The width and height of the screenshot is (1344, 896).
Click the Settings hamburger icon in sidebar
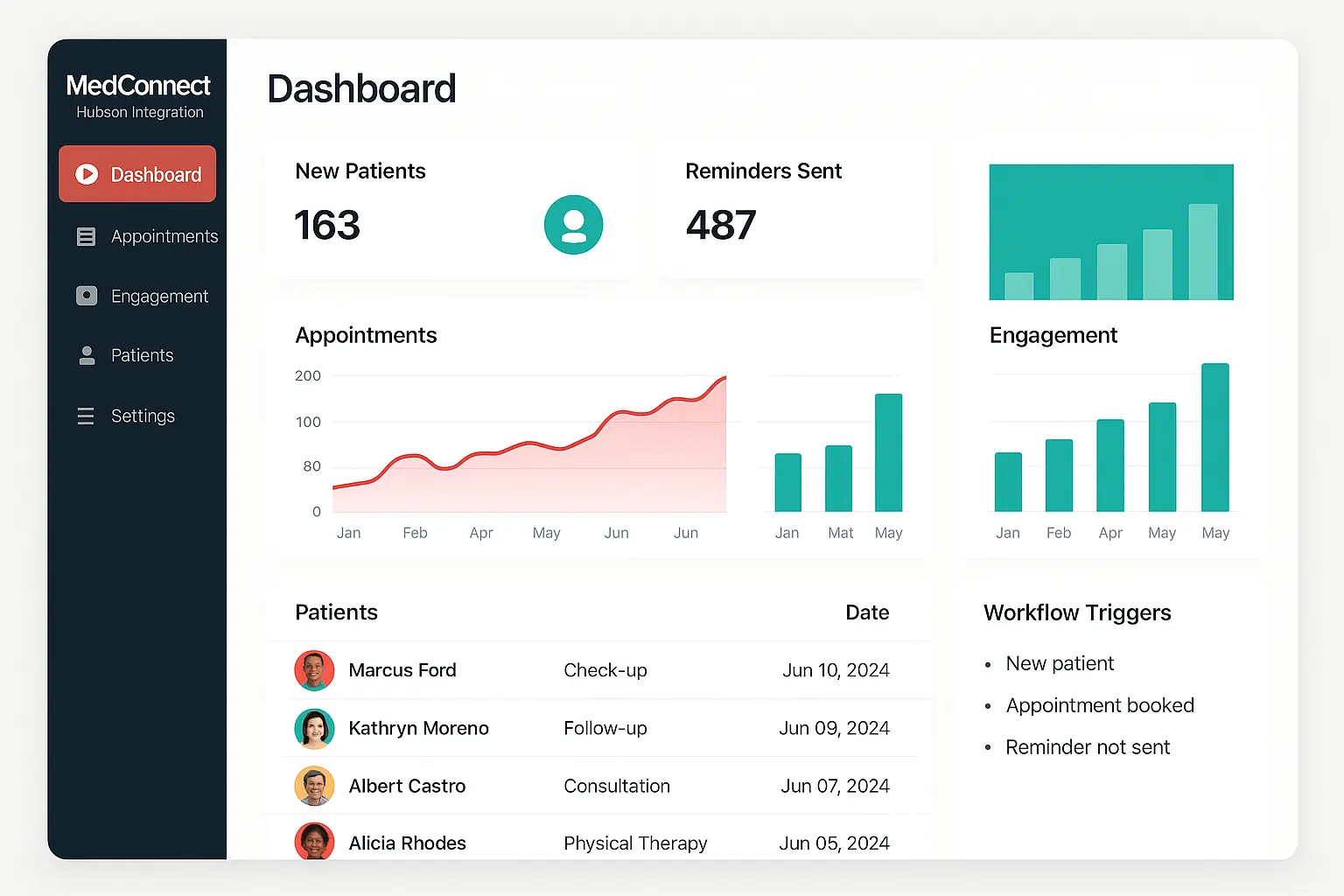pyautogui.click(x=86, y=416)
